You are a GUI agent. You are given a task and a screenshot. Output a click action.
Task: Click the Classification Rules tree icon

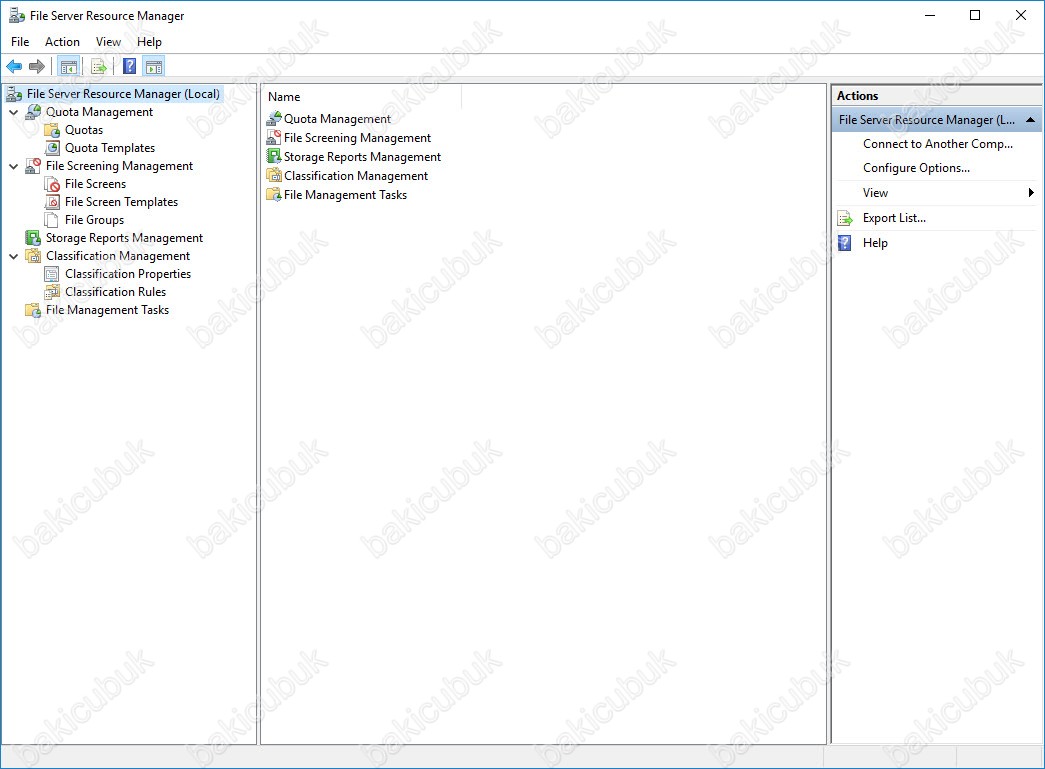[x=52, y=292]
